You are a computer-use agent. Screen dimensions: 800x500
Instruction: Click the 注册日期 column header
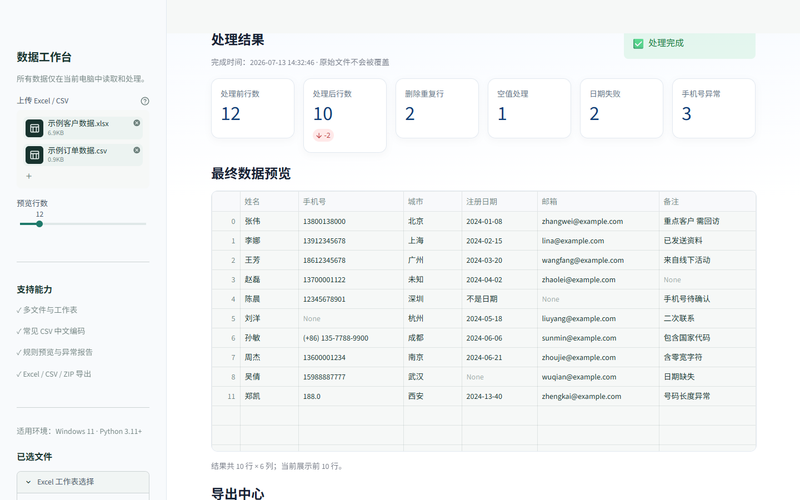click(499, 202)
